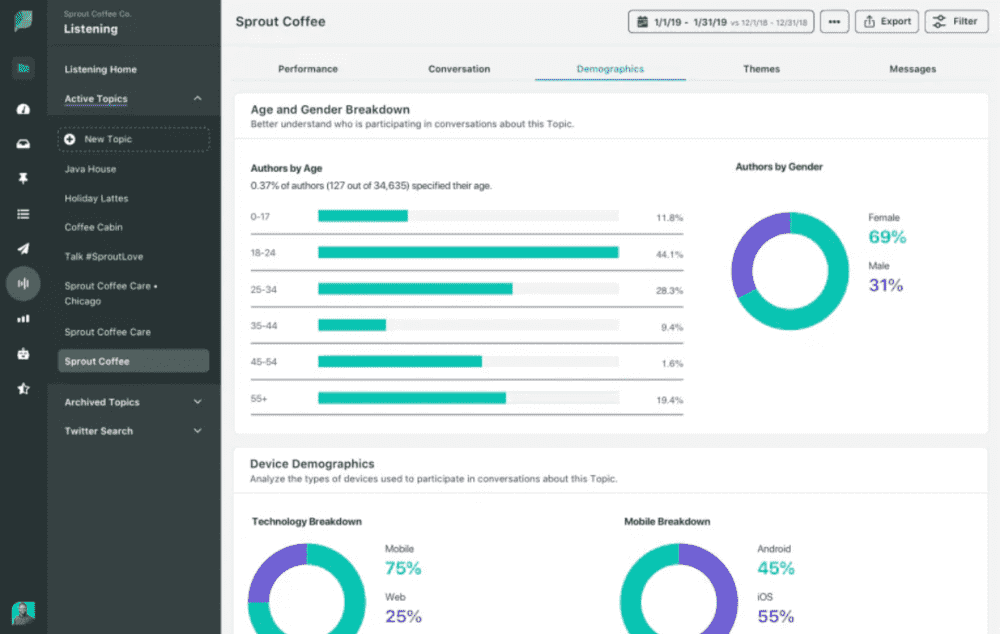Viewport: 1000px width, 634px height.
Task: Open the publishing paper plane icon
Action: (x=23, y=249)
